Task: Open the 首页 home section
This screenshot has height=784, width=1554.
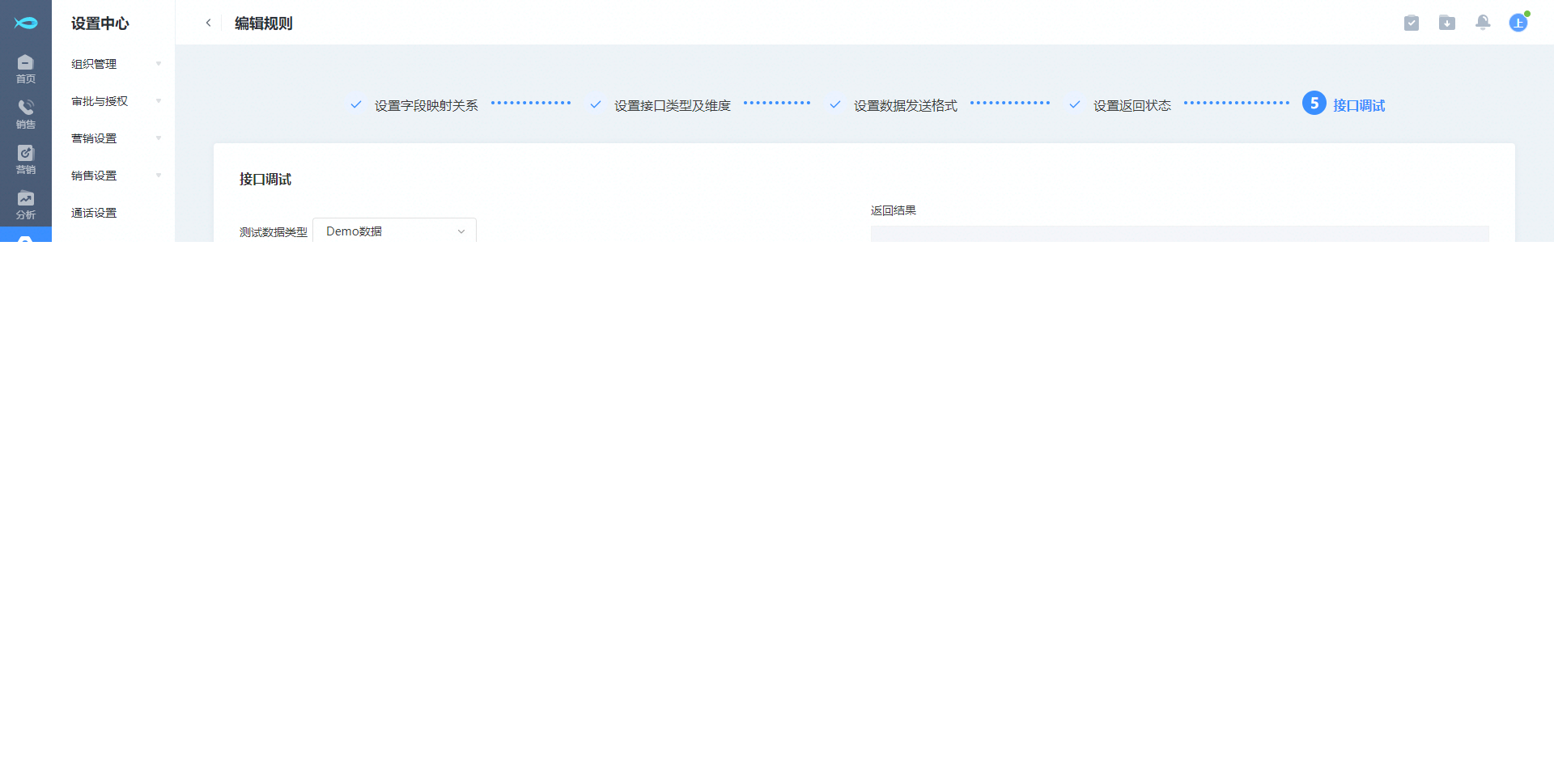Action: click(x=26, y=69)
